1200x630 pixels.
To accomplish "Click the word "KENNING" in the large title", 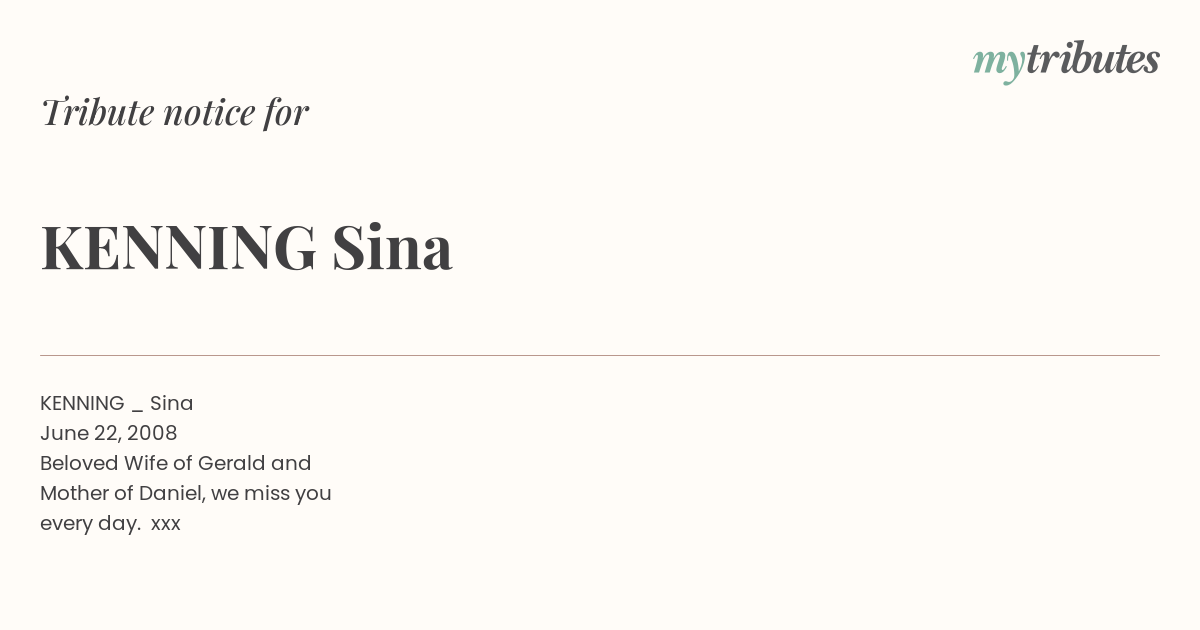I will (x=179, y=247).
